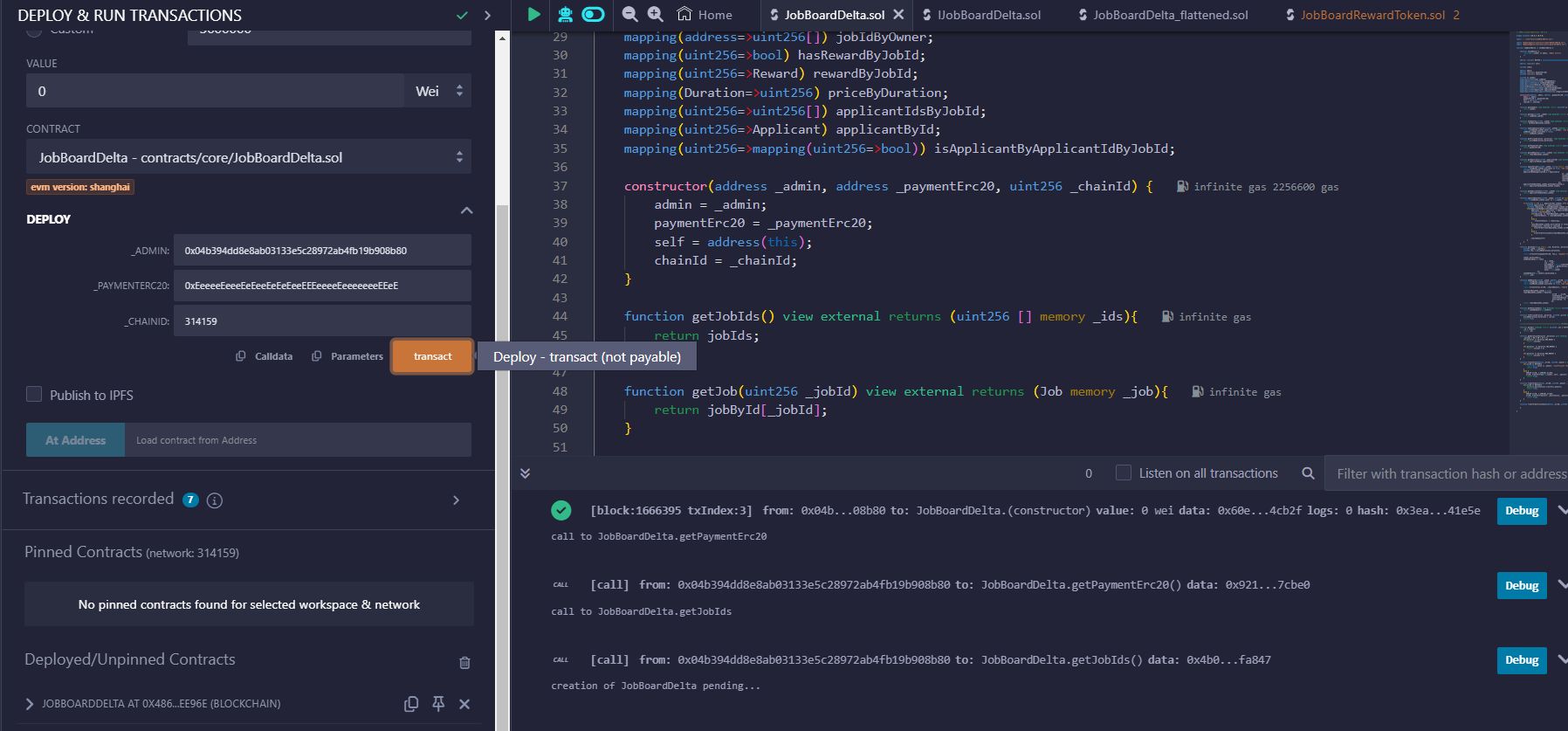Close the JobBoardDelta.sol tab
This screenshot has height=731, width=1568.
tap(898, 14)
